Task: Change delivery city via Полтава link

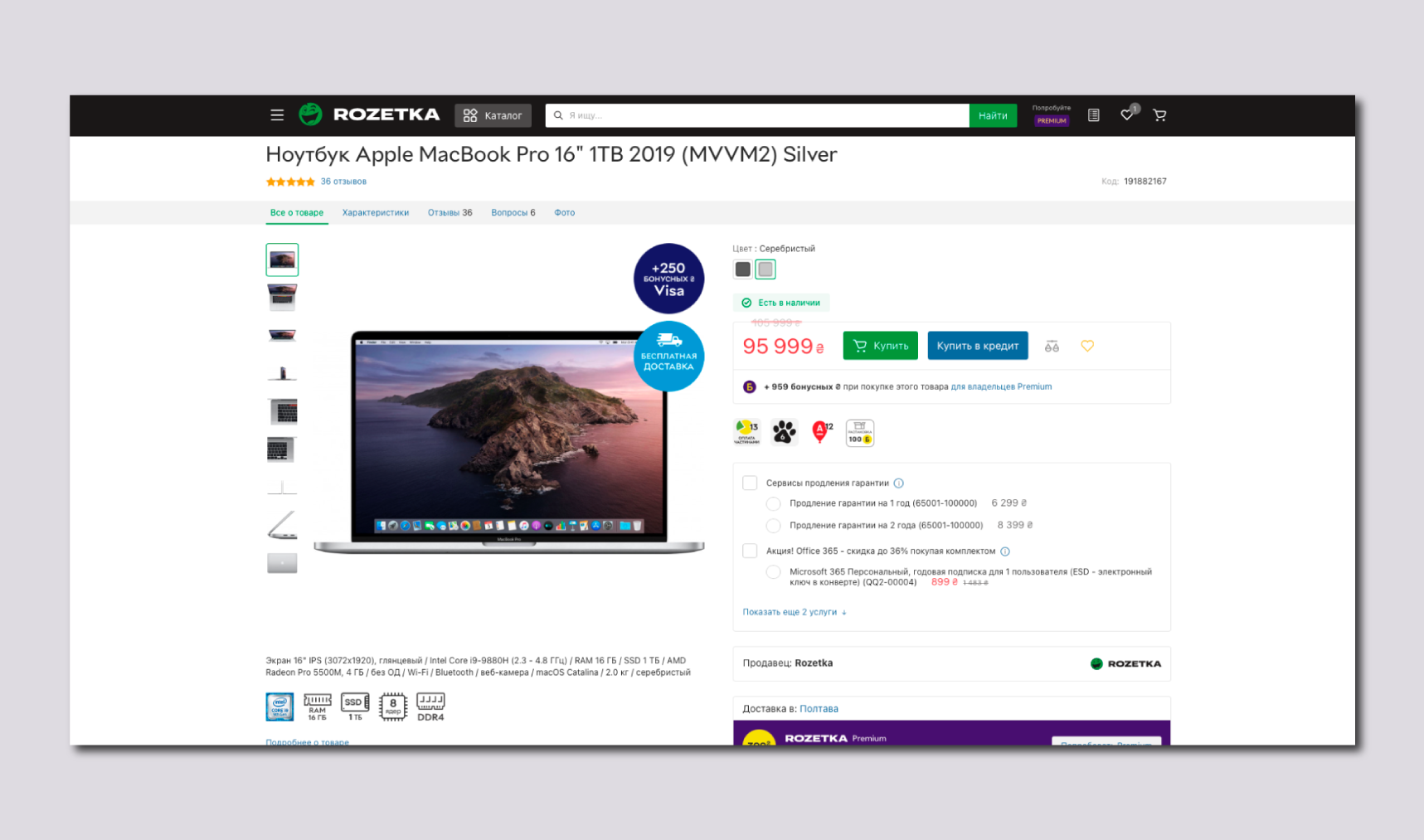Action: coord(819,709)
